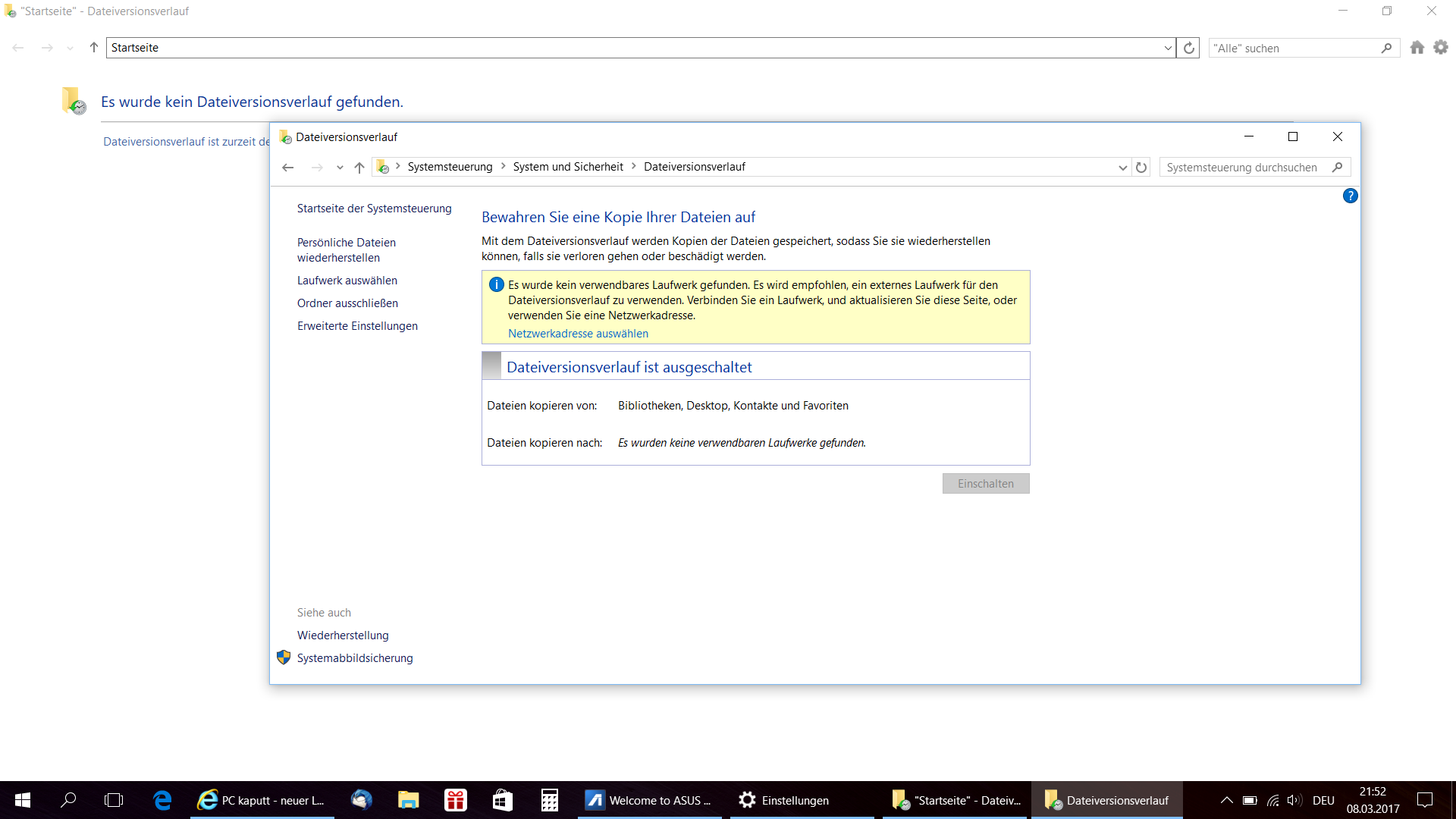Open Action Center notification icon
1456x819 pixels.
pyautogui.click(x=1425, y=800)
